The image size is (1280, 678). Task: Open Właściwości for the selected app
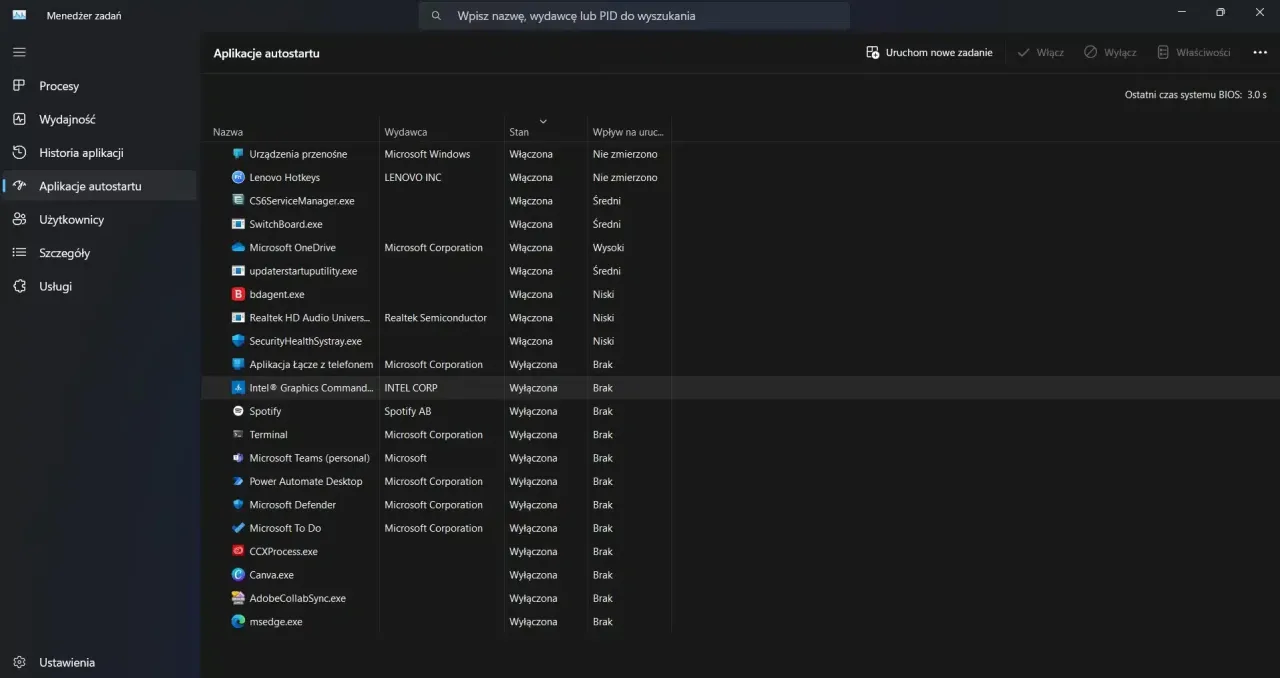(x=1194, y=52)
